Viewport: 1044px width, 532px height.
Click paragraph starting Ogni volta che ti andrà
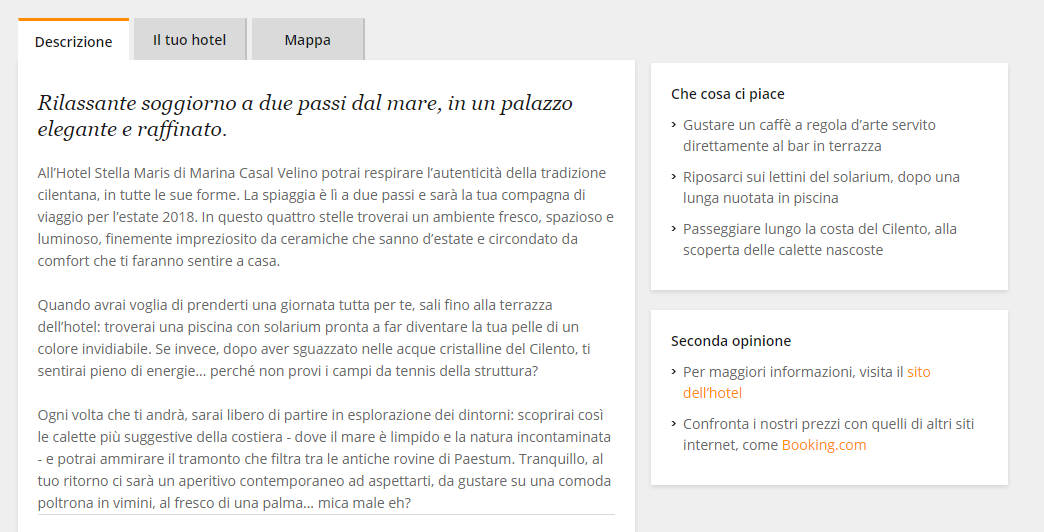pos(324,458)
